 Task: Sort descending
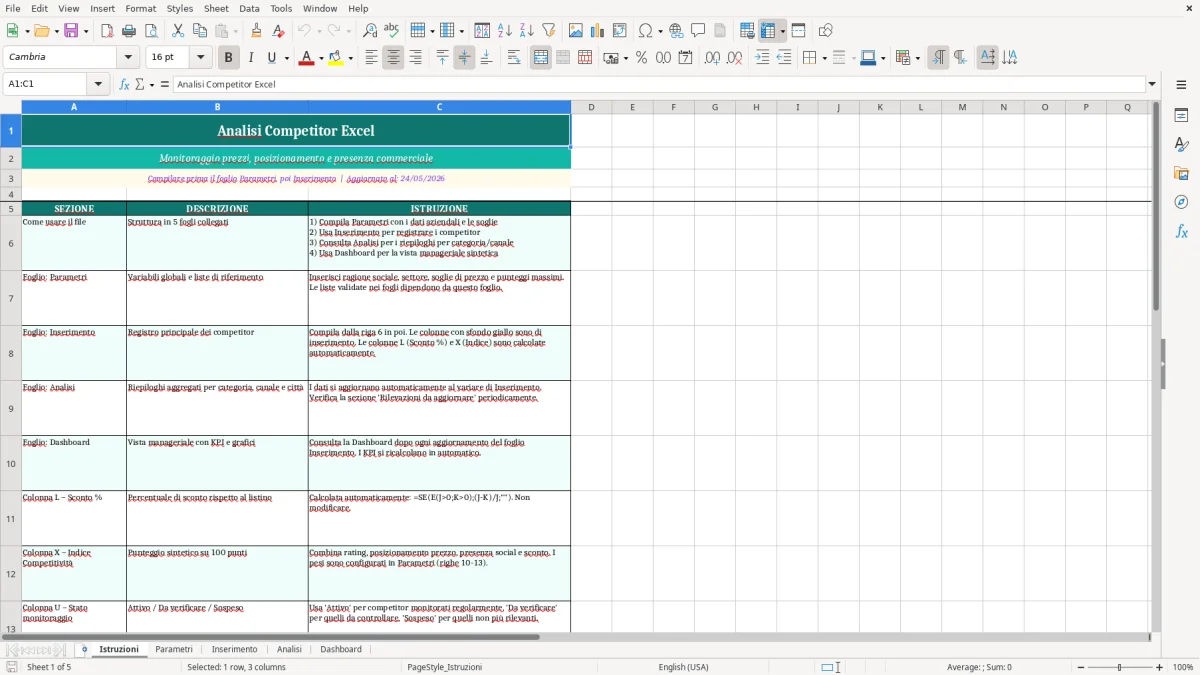click(x=526, y=31)
